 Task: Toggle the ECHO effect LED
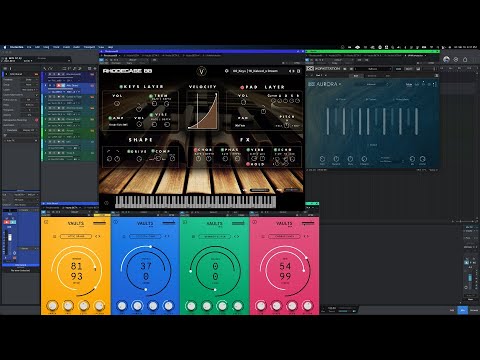pos(275,150)
